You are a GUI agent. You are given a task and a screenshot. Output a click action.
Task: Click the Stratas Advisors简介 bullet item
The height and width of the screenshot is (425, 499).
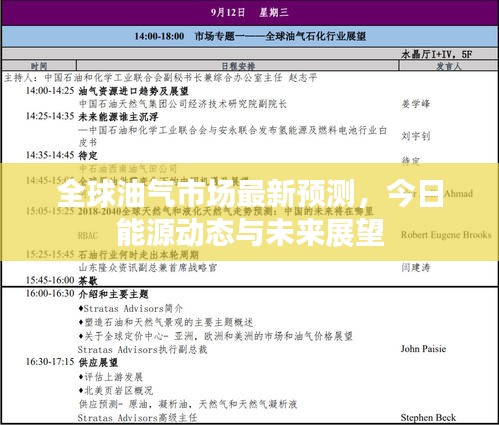(x=131, y=309)
